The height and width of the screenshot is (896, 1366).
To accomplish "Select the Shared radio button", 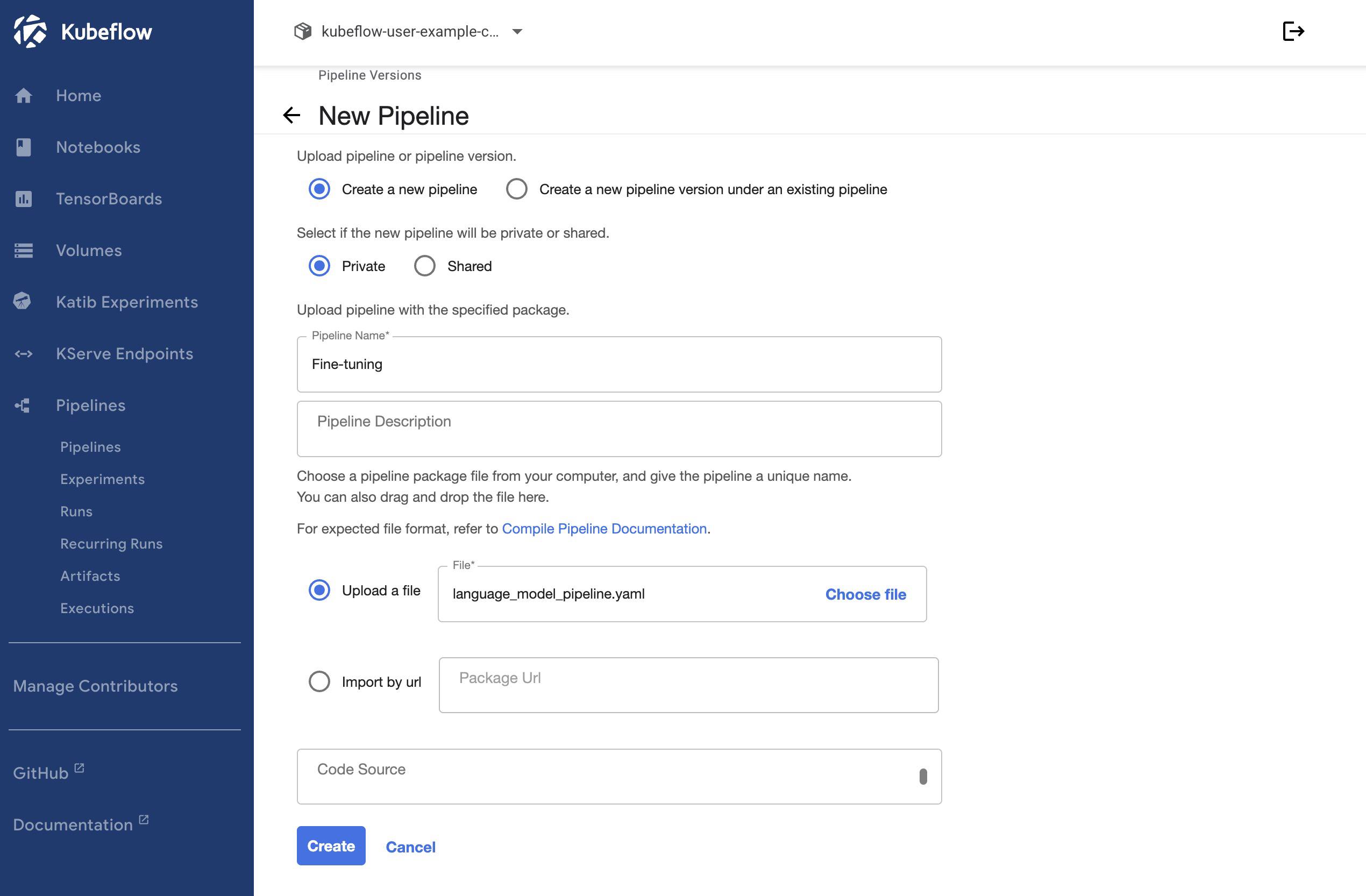I will pos(425,265).
